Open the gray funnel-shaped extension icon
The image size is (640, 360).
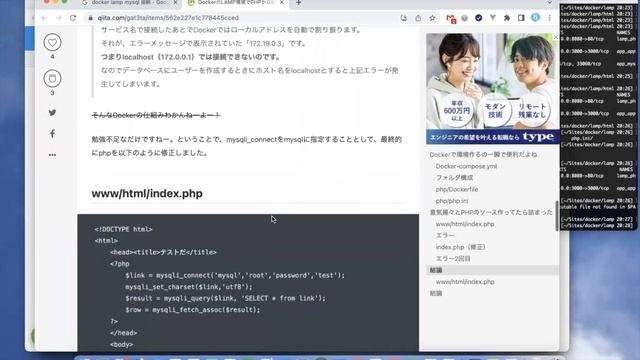coord(493,18)
